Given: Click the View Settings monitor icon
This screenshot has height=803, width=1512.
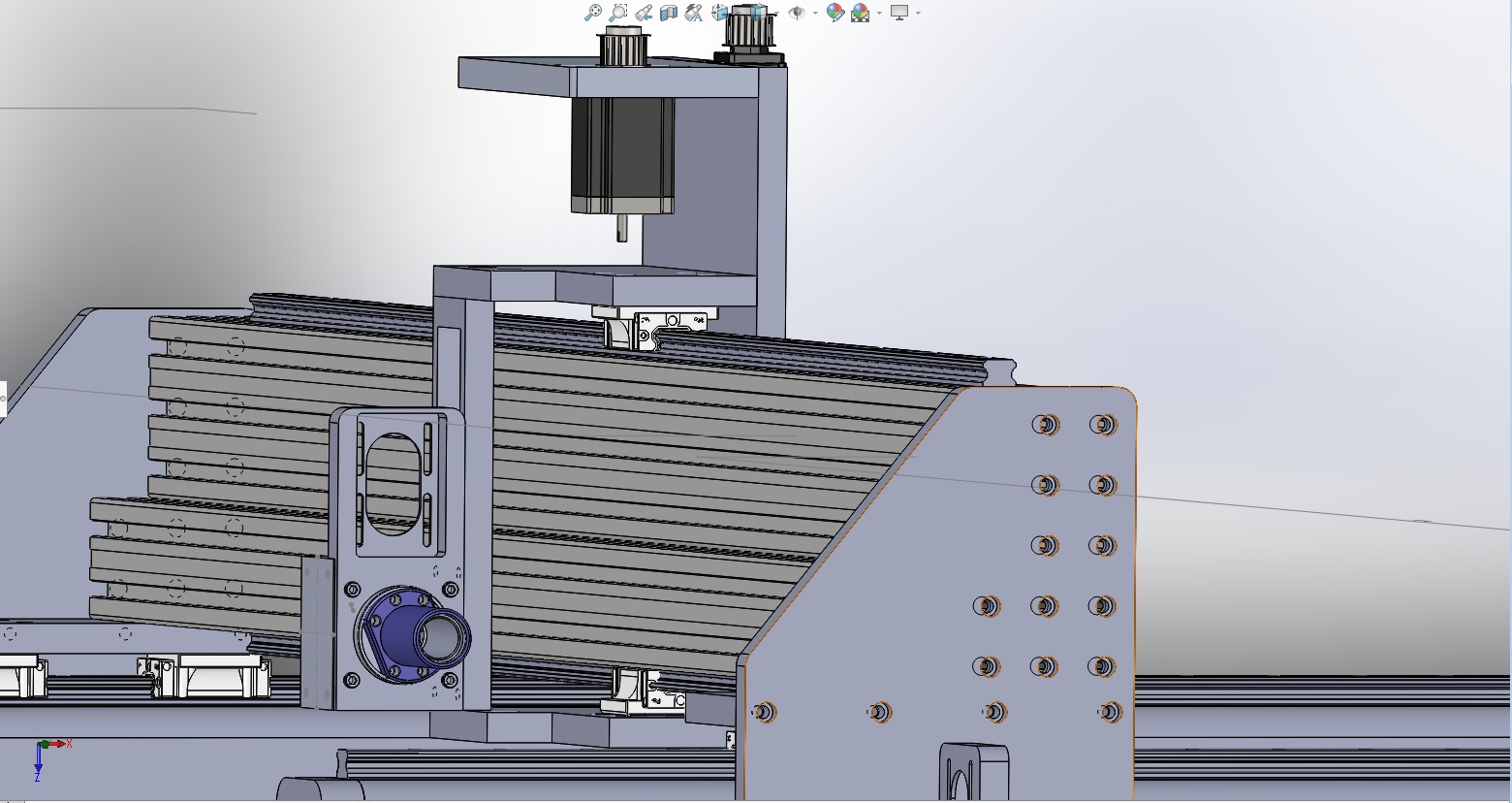Looking at the screenshot, I should click(899, 13).
